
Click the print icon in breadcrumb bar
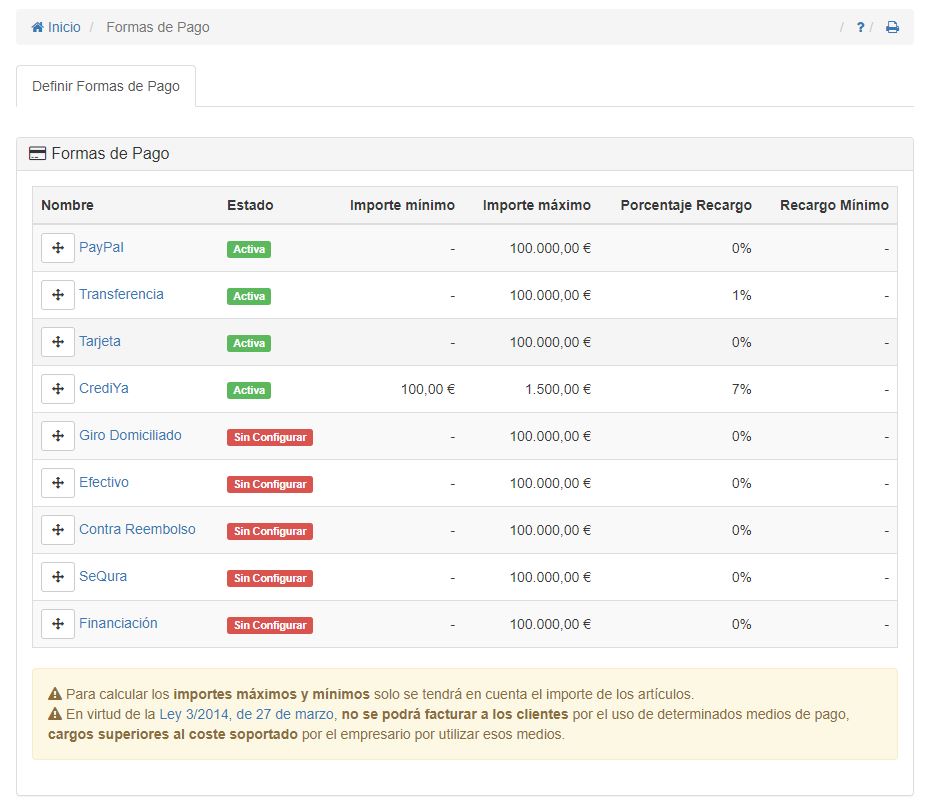[x=892, y=28]
